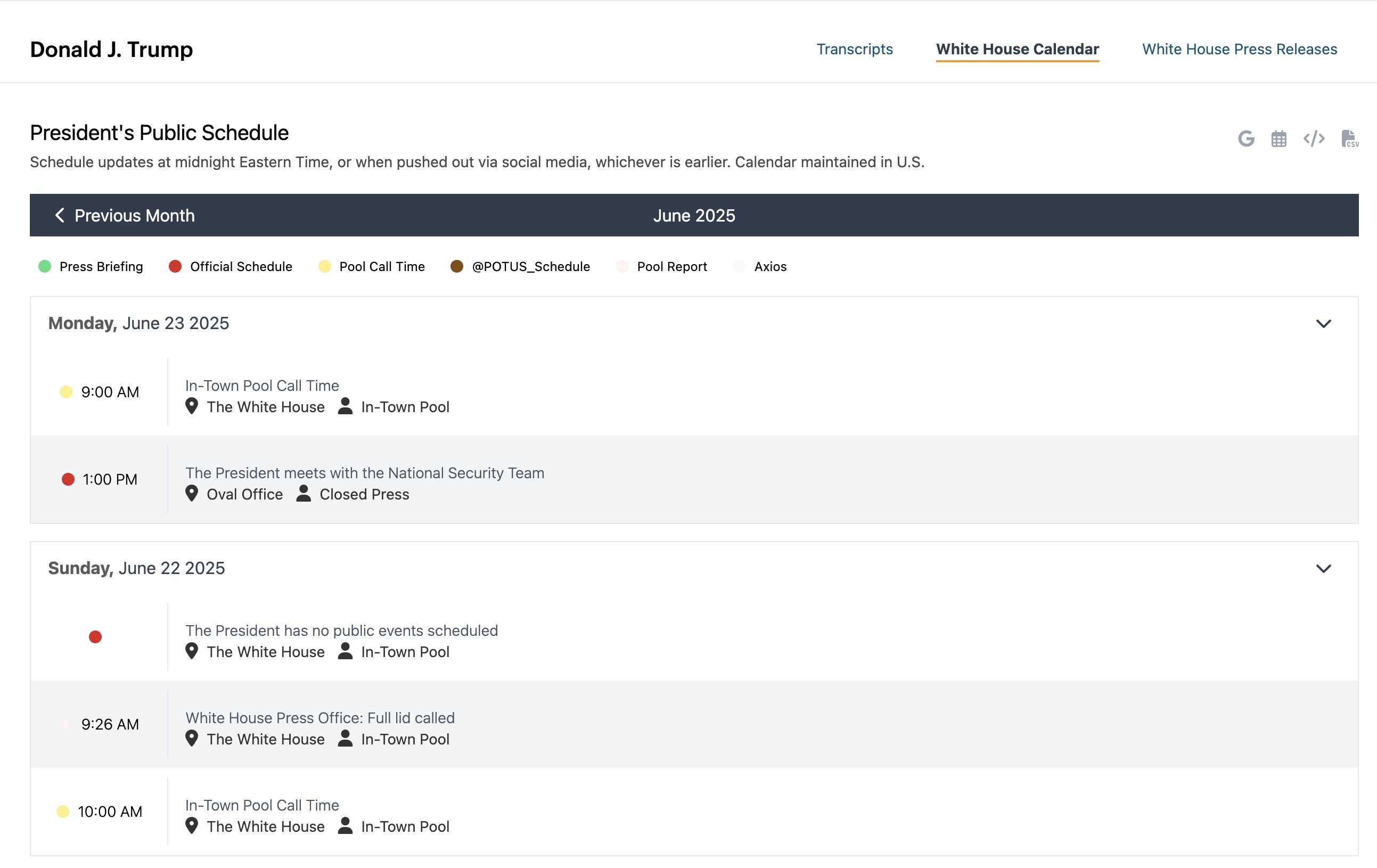Screen dimensions: 1377x868
Task: Open the embed code icon
Action: coord(1314,138)
